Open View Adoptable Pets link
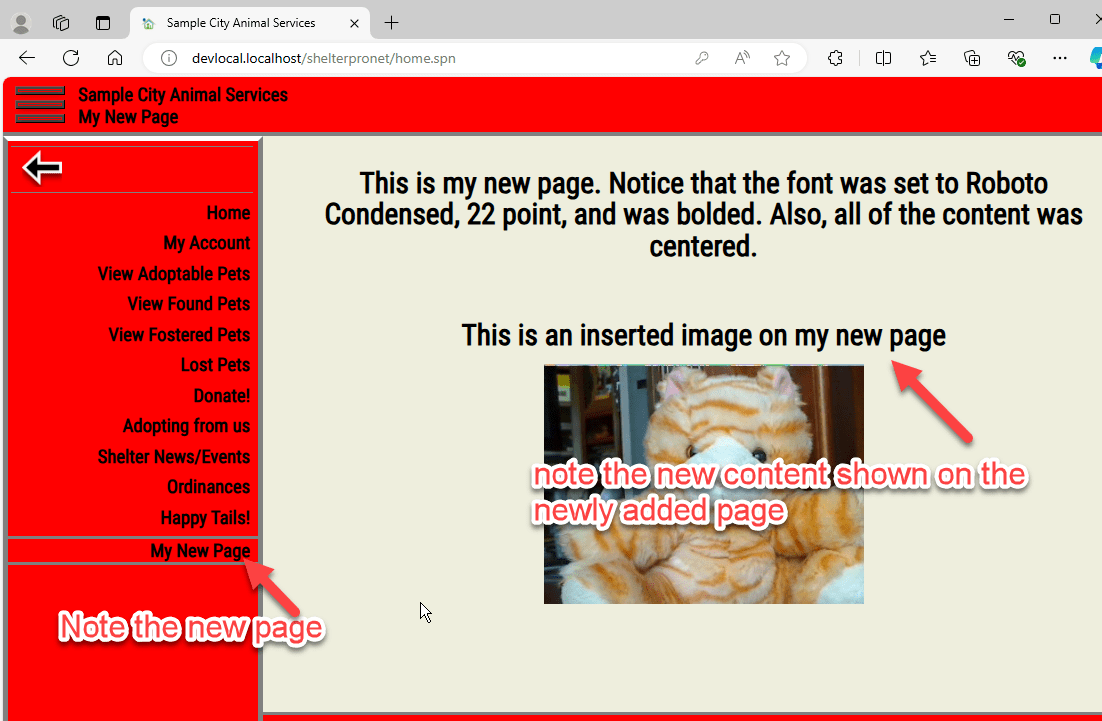Viewport: 1102px width, 721px height. coord(174,273)
